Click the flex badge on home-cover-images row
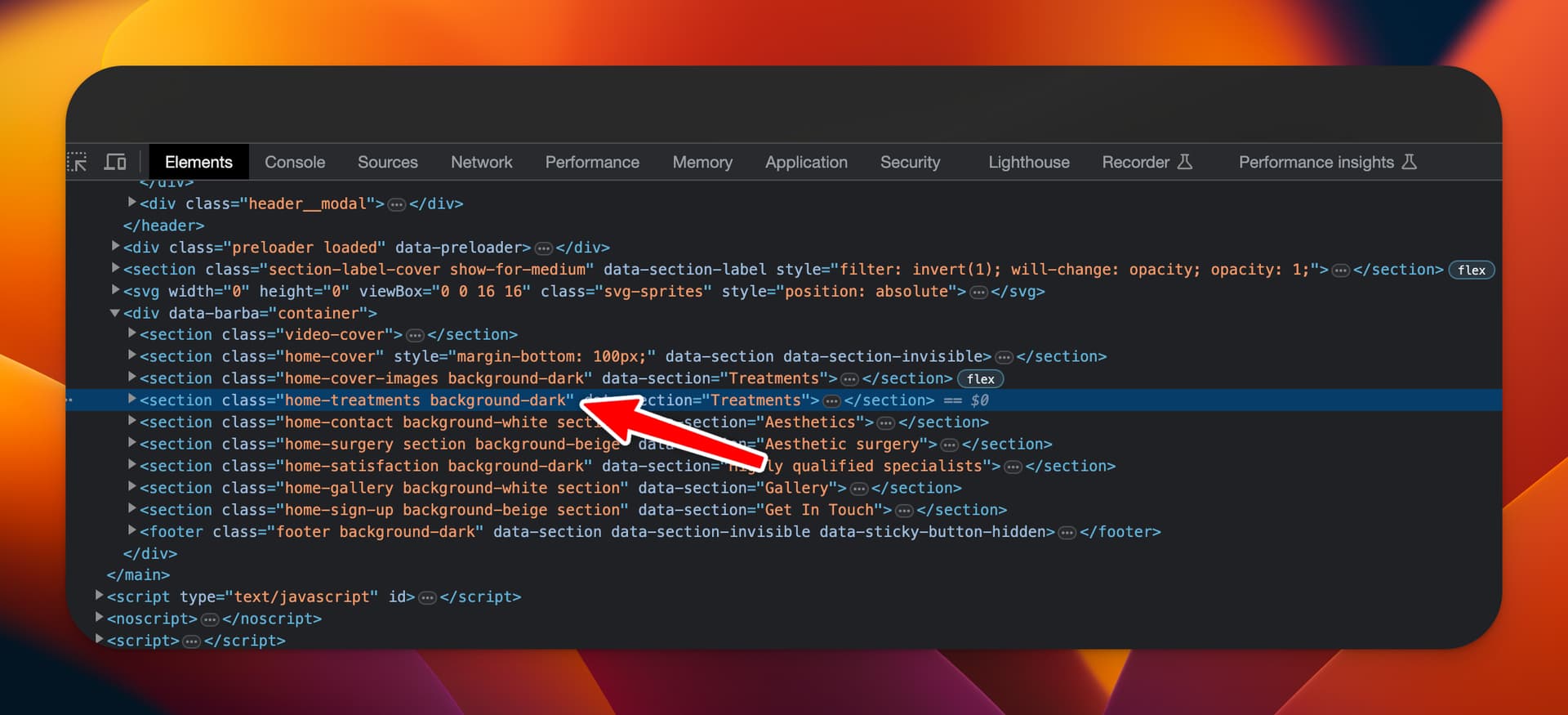 point(980,378)
